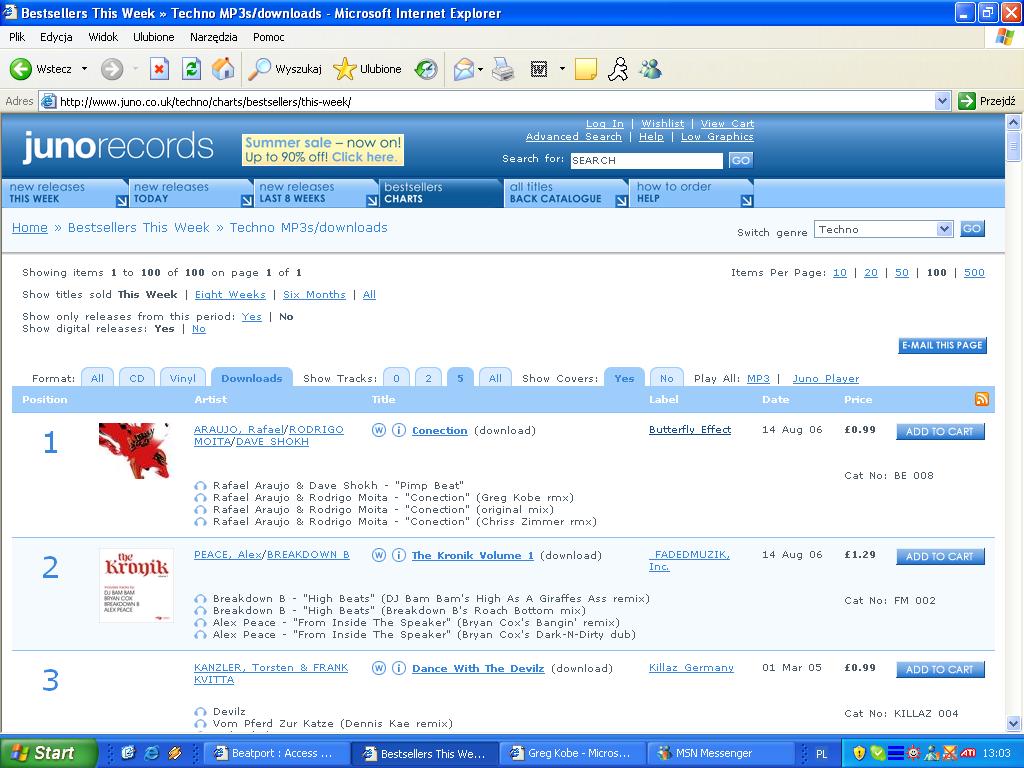Switch to the Beatport taskbar window

click(280, 753)
